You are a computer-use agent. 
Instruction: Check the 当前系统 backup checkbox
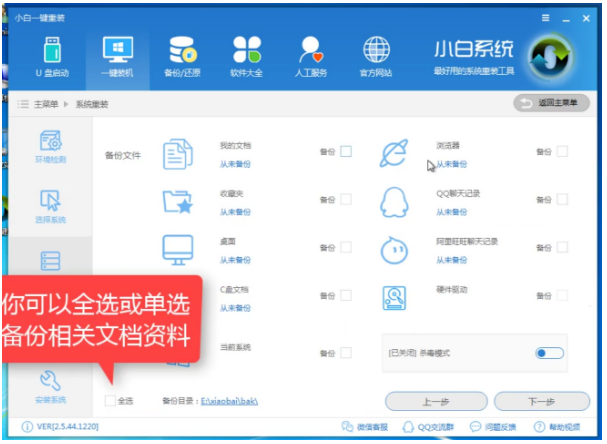346,353
